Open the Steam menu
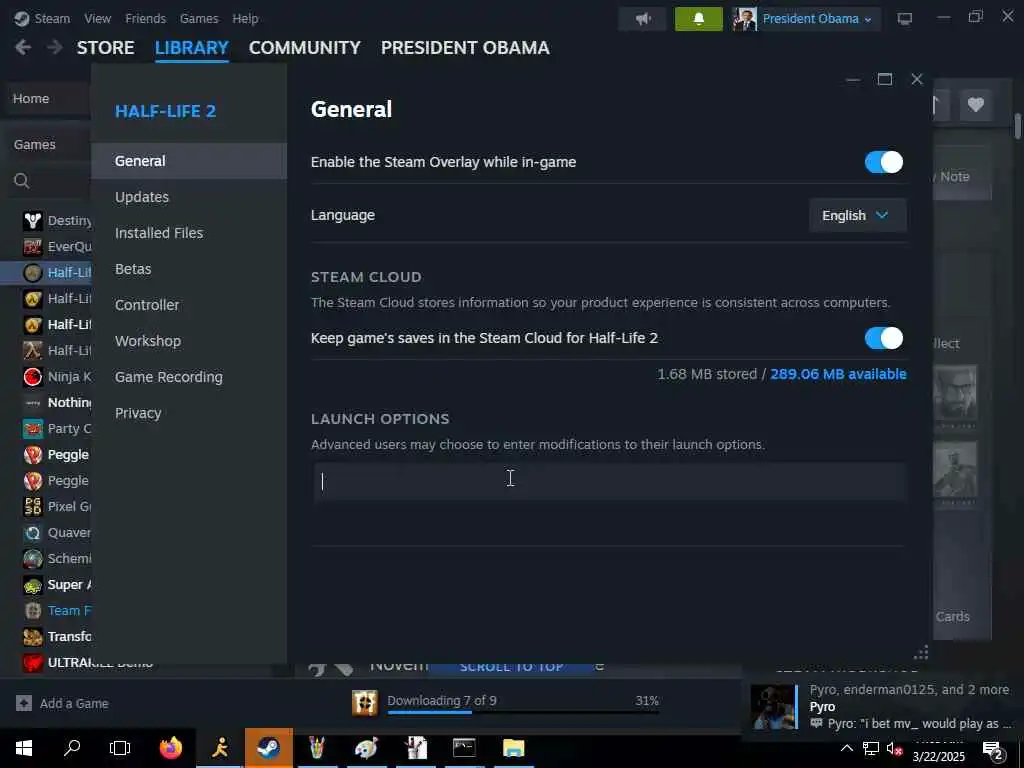1024x768 pixels. (52, 18)
